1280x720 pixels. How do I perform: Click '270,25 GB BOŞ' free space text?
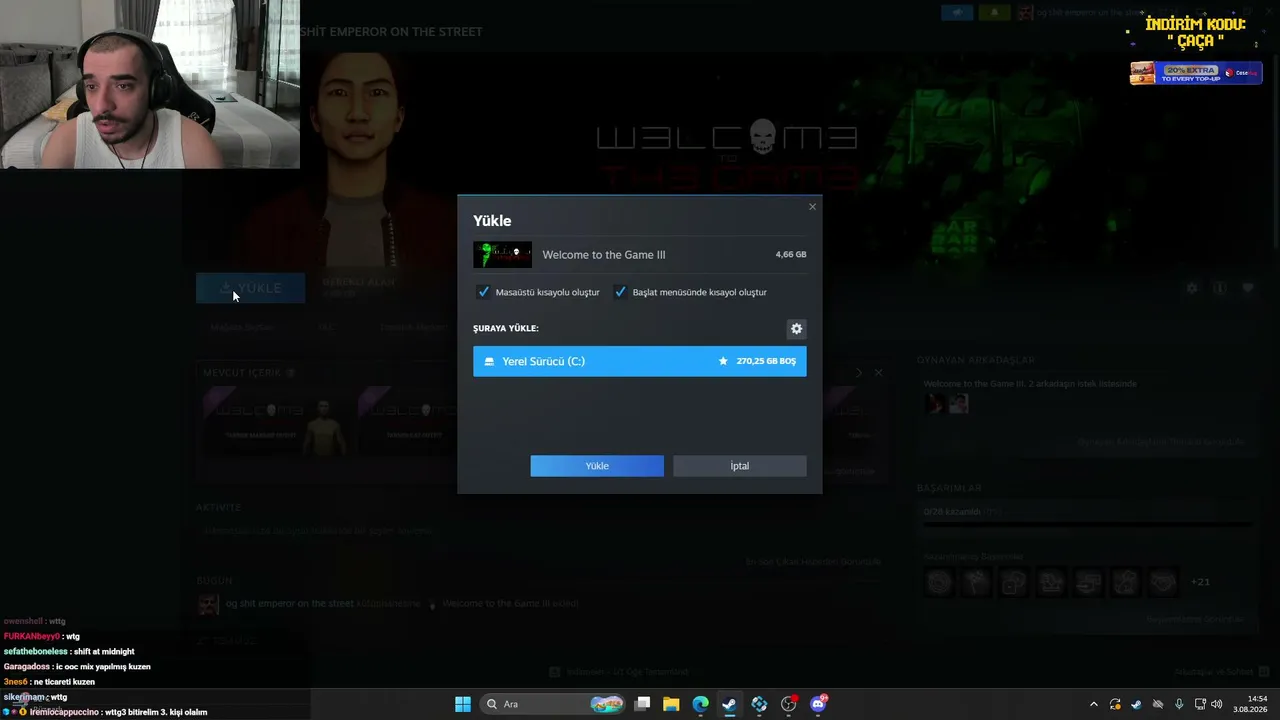coord(766,361)
